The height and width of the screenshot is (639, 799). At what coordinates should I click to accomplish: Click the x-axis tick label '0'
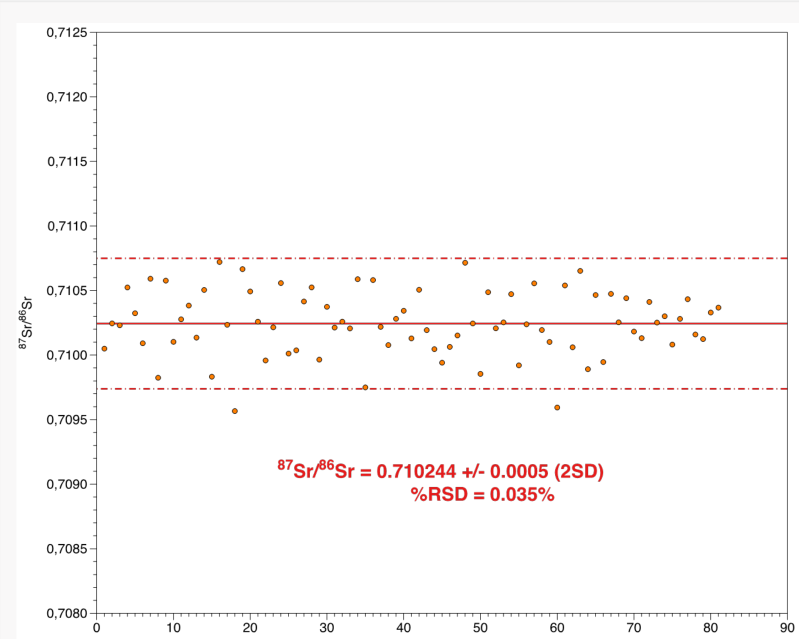tap(97, 628)
